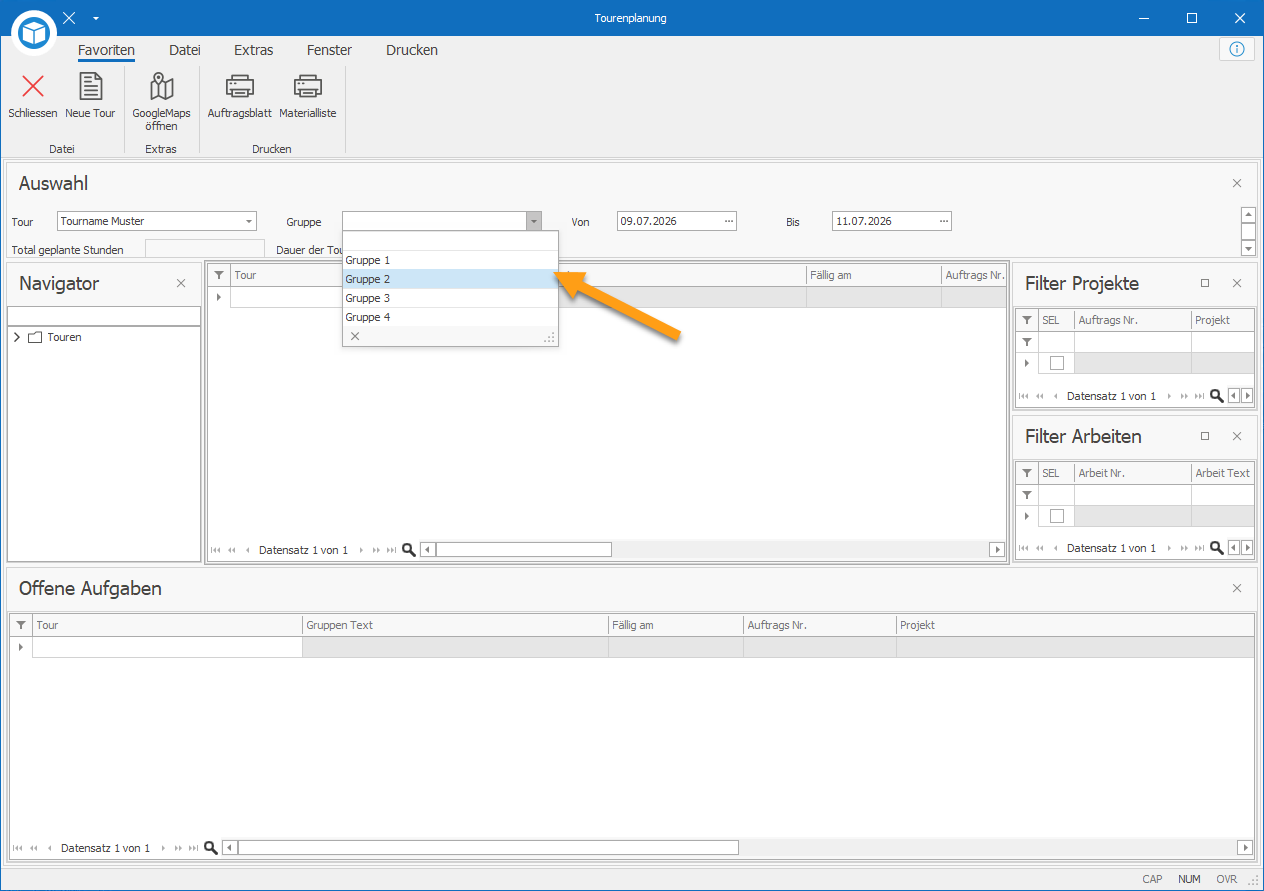The height and width of the screenshot is (891, 1264).
Task: Tick SEL checkbox in Filter Arbeiten row
Action: click(x=1056, y=516)
